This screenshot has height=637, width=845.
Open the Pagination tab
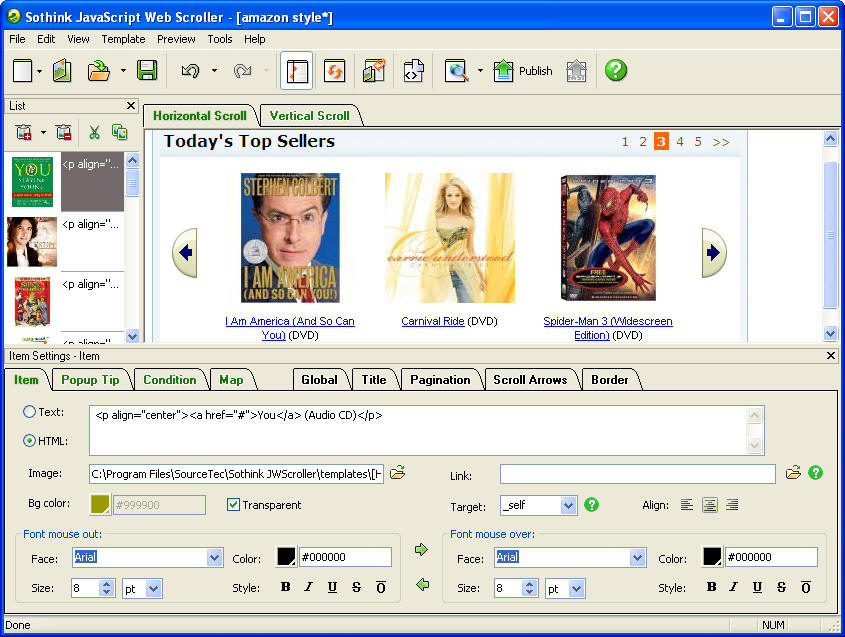coord(440,380)
